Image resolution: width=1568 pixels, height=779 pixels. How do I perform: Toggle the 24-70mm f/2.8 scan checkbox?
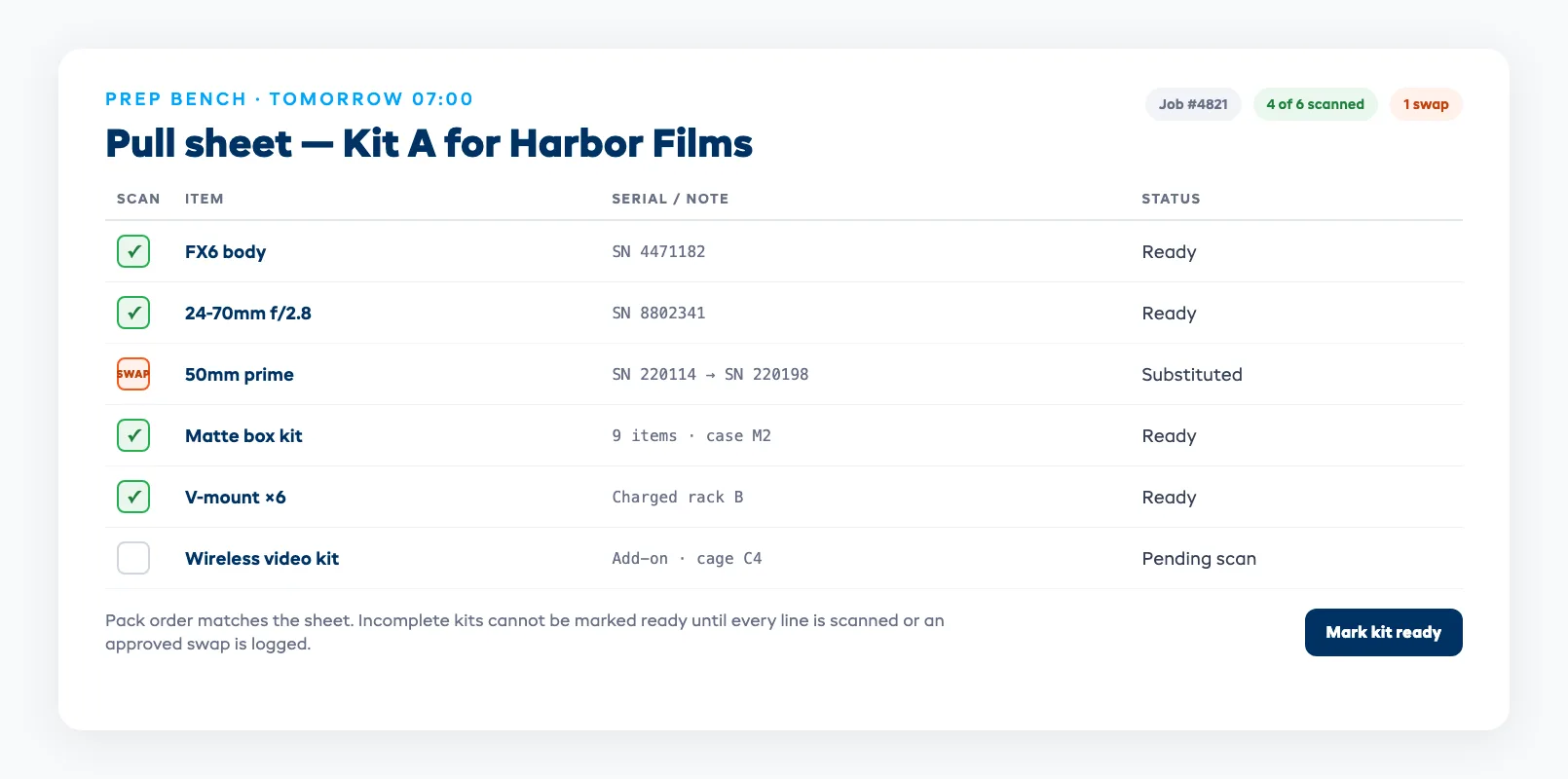133,313
